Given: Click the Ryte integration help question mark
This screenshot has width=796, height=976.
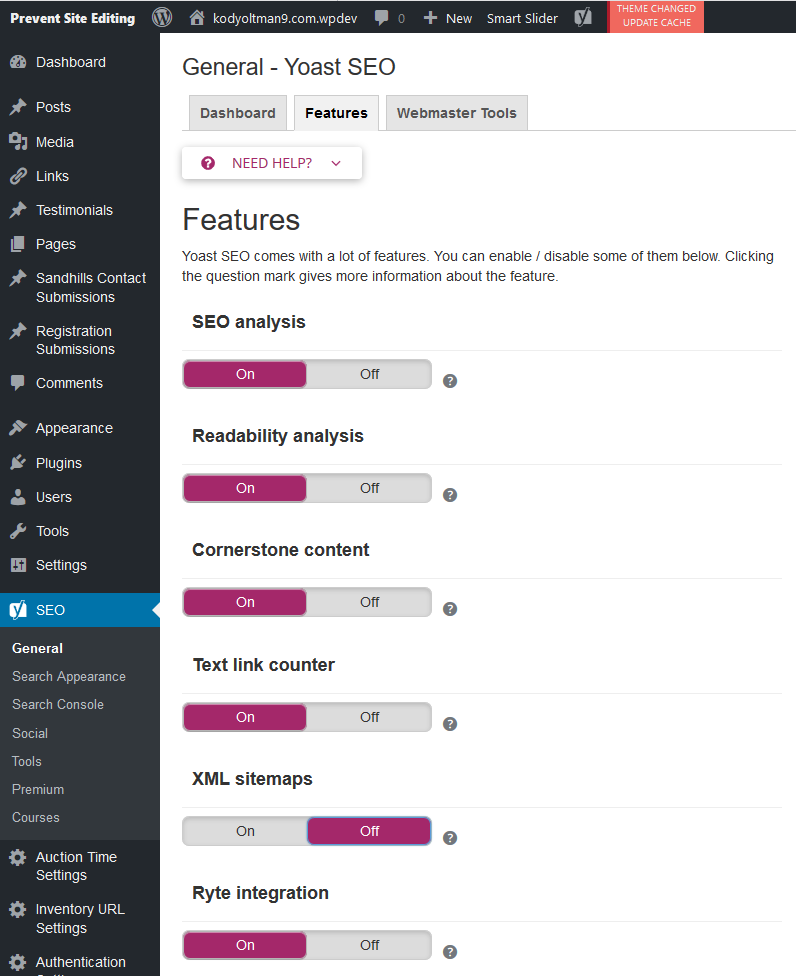Looking at the screenshot, I should [x=450, y=952].
